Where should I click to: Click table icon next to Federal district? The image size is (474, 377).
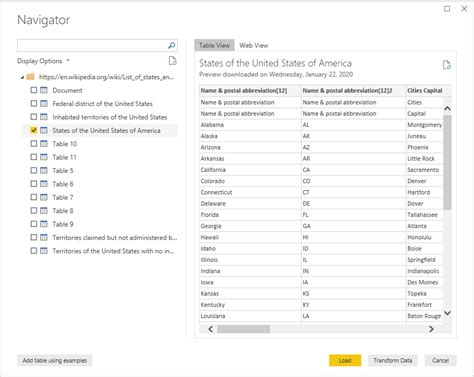point(44,103)
